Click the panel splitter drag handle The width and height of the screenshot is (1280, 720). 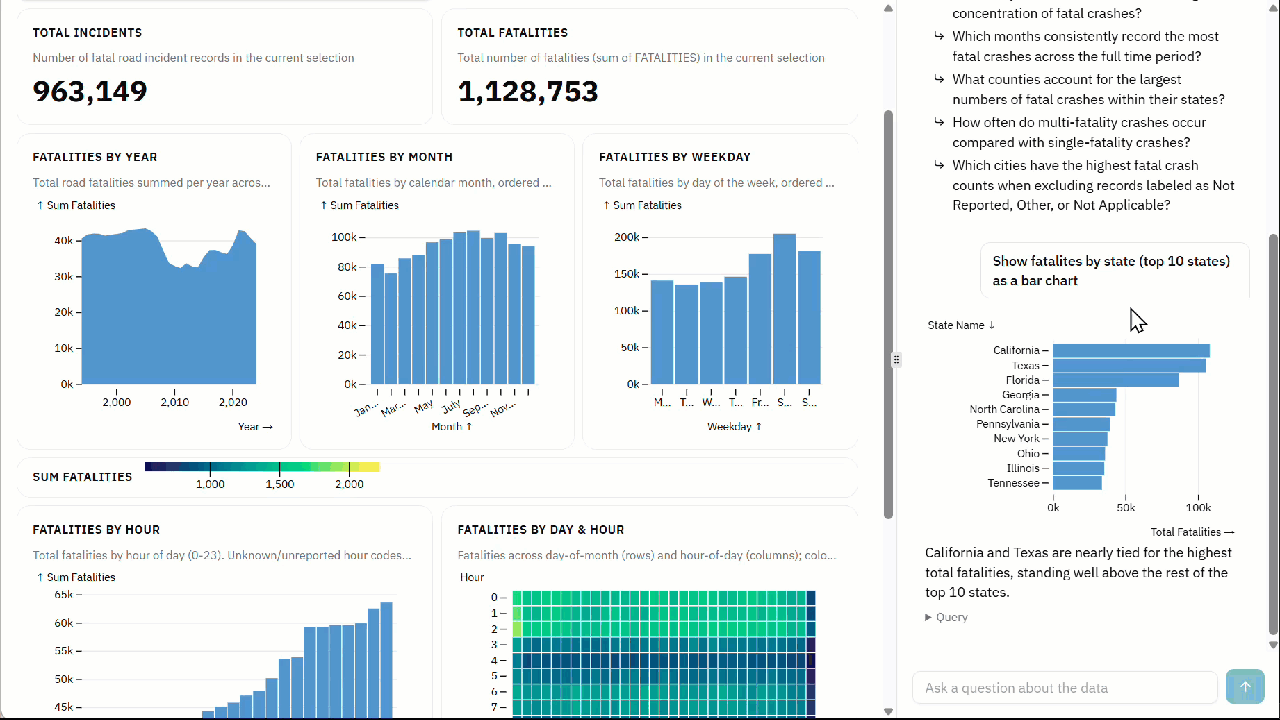tap(896, 359)
